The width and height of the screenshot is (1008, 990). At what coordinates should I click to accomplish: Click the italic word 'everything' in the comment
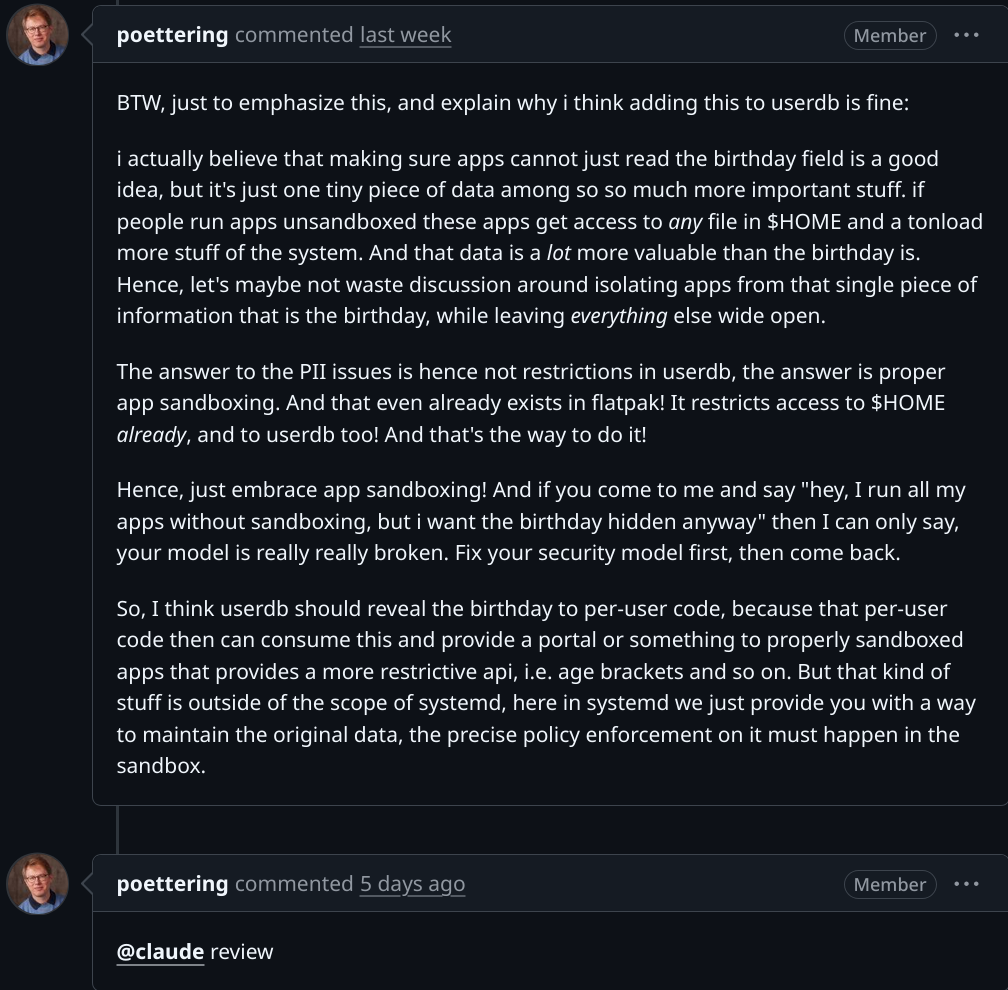[x=618, y=315]
